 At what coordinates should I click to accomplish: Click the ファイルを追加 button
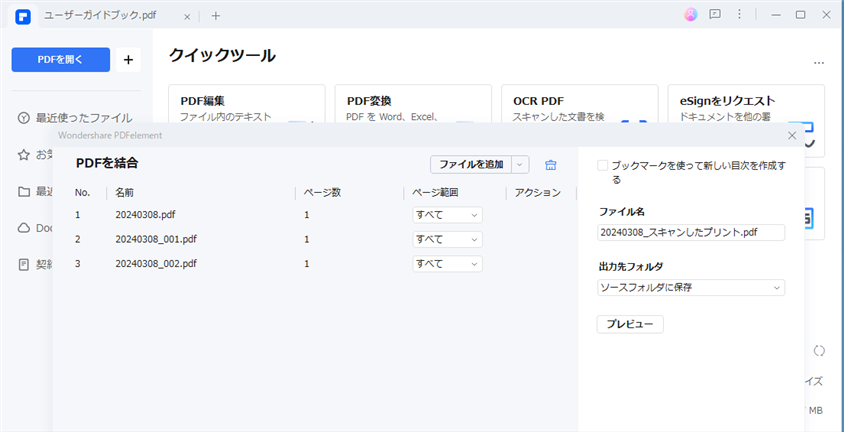471,164
